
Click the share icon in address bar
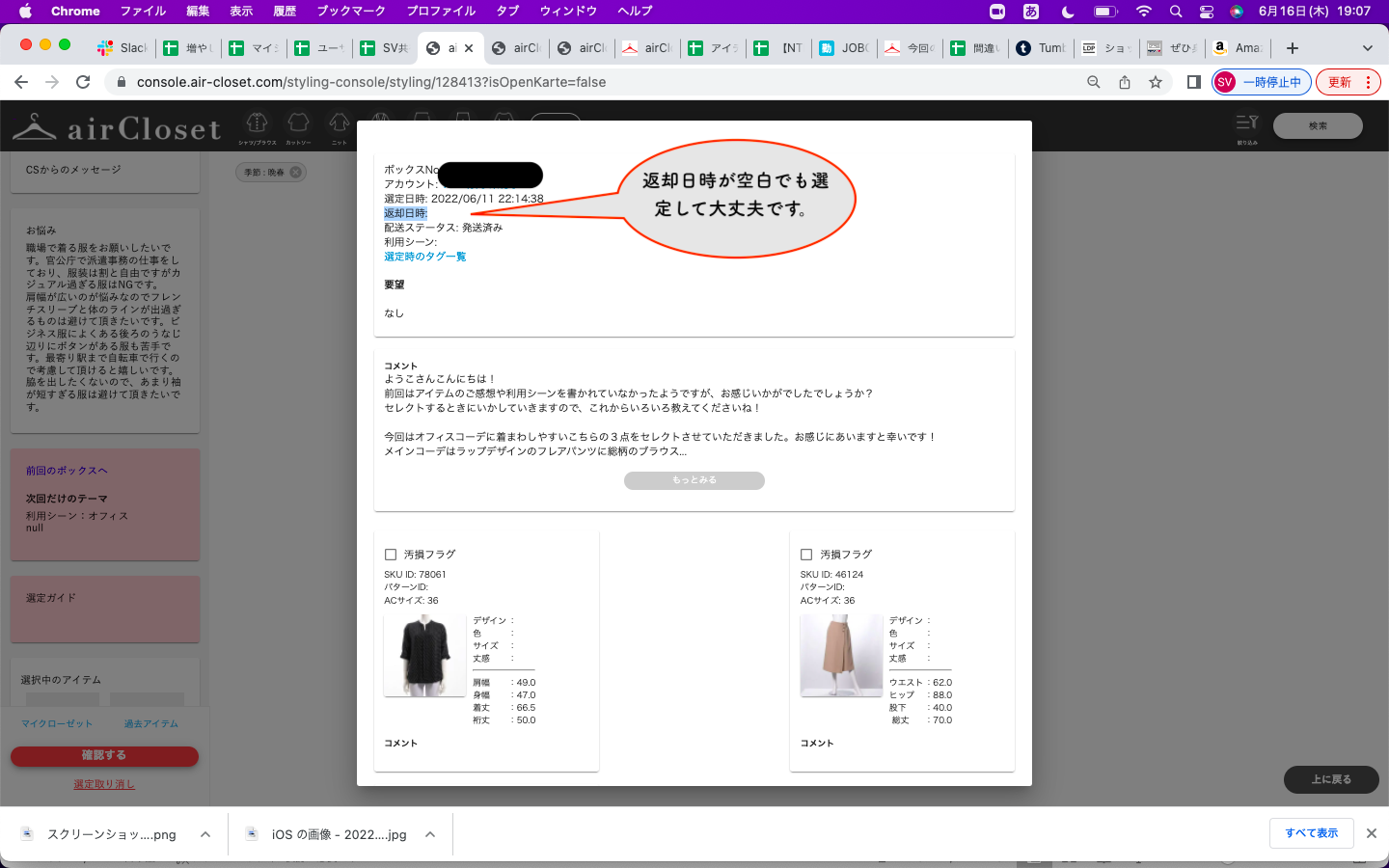point(1125,82)
